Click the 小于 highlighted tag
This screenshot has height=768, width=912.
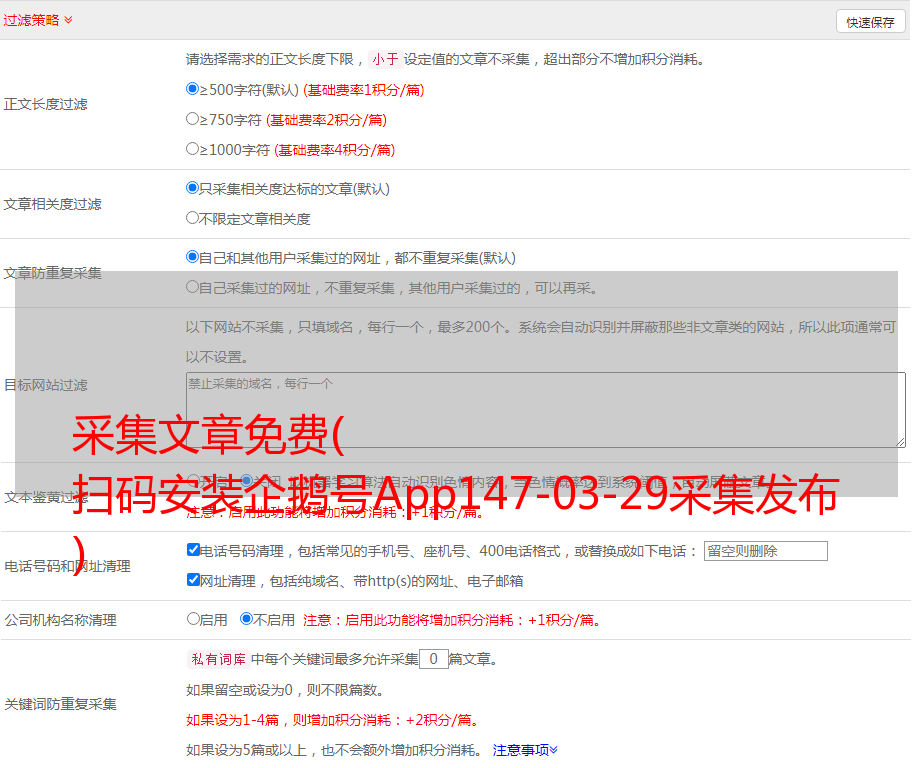click(x=386, y=59)
